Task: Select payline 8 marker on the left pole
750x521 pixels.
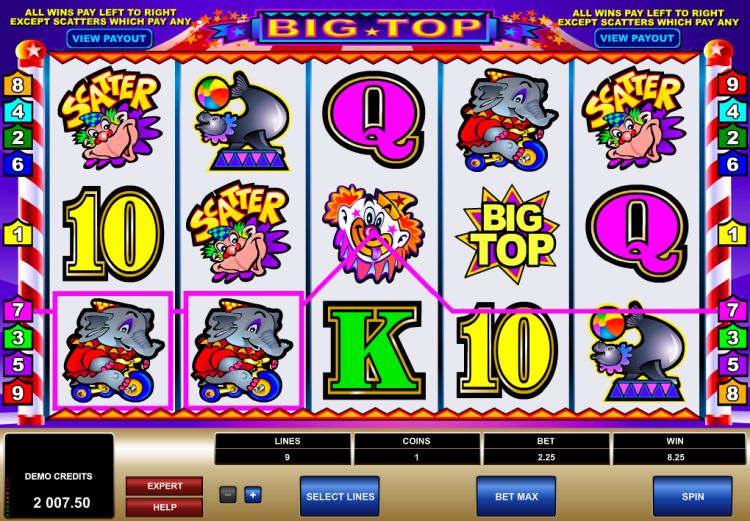Action: click(x=18, y=85)
